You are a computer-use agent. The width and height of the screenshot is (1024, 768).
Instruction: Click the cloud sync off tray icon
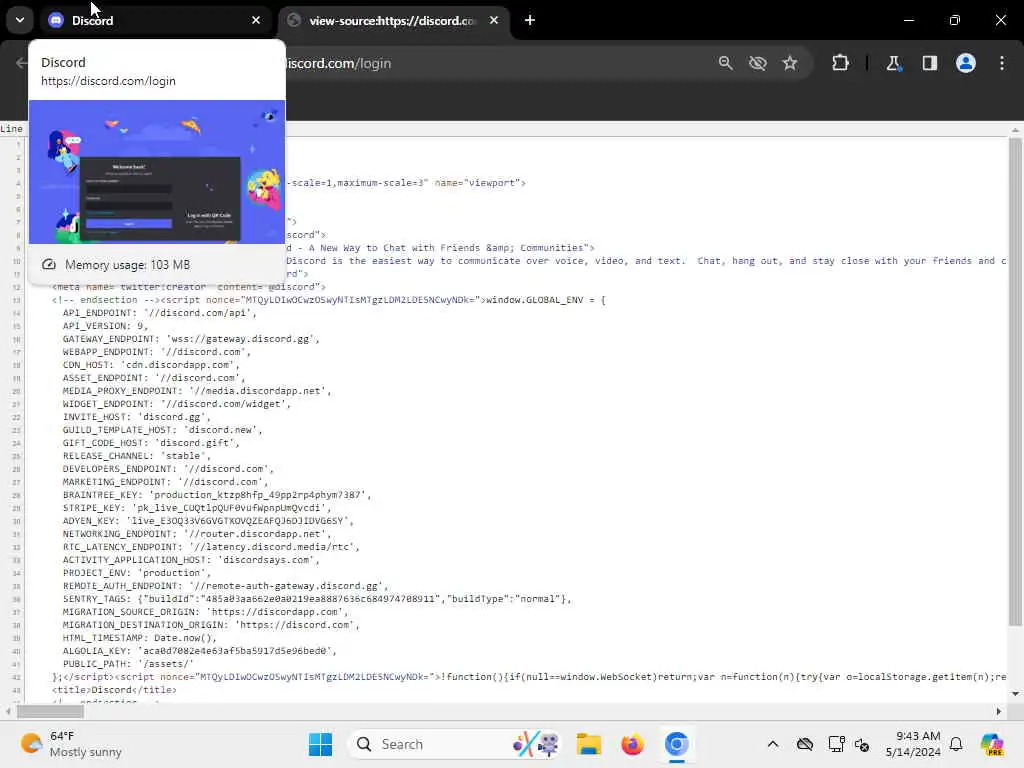click(x=805, y=744)
